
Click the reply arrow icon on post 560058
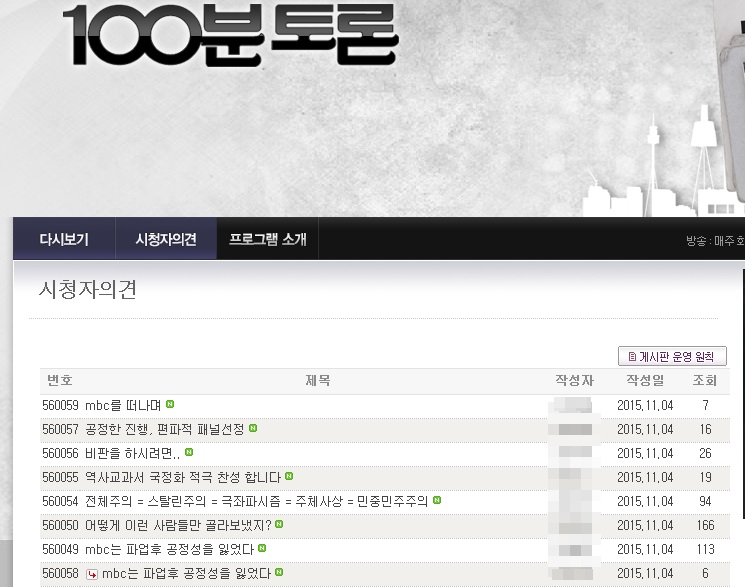[x=92, y=574]
